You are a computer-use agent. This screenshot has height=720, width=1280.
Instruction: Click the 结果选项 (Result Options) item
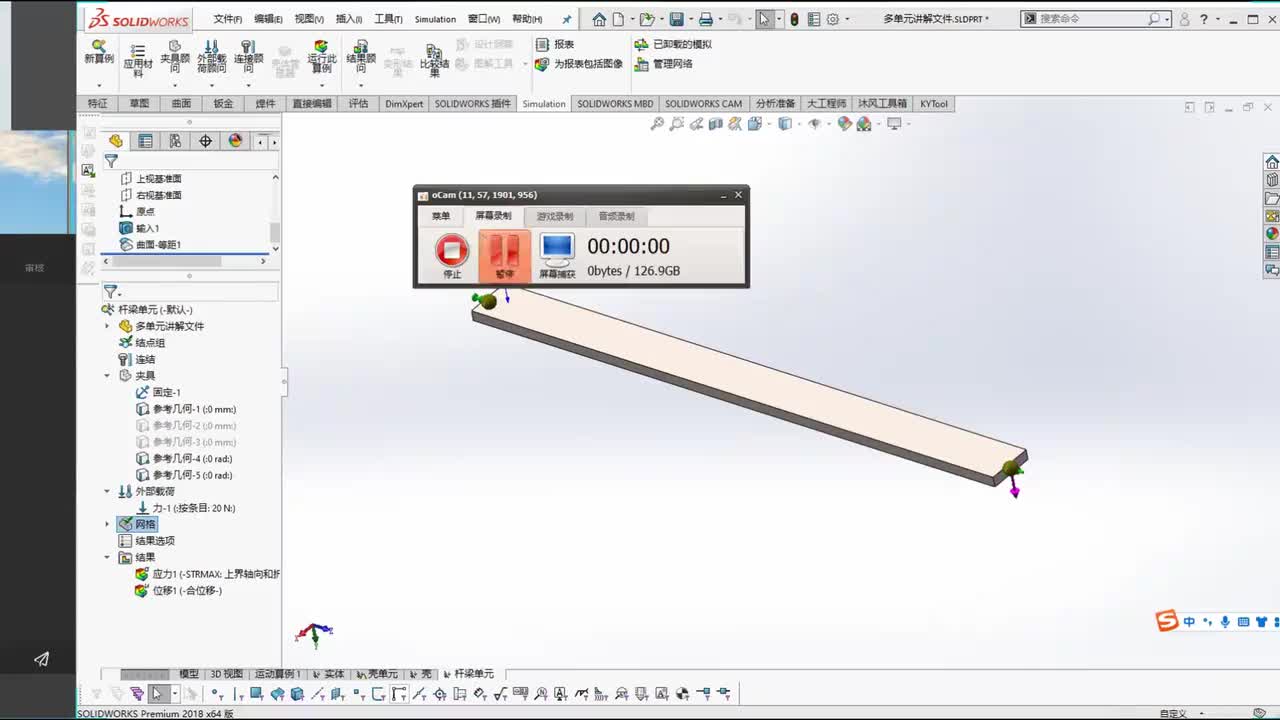tap(146, 541)
